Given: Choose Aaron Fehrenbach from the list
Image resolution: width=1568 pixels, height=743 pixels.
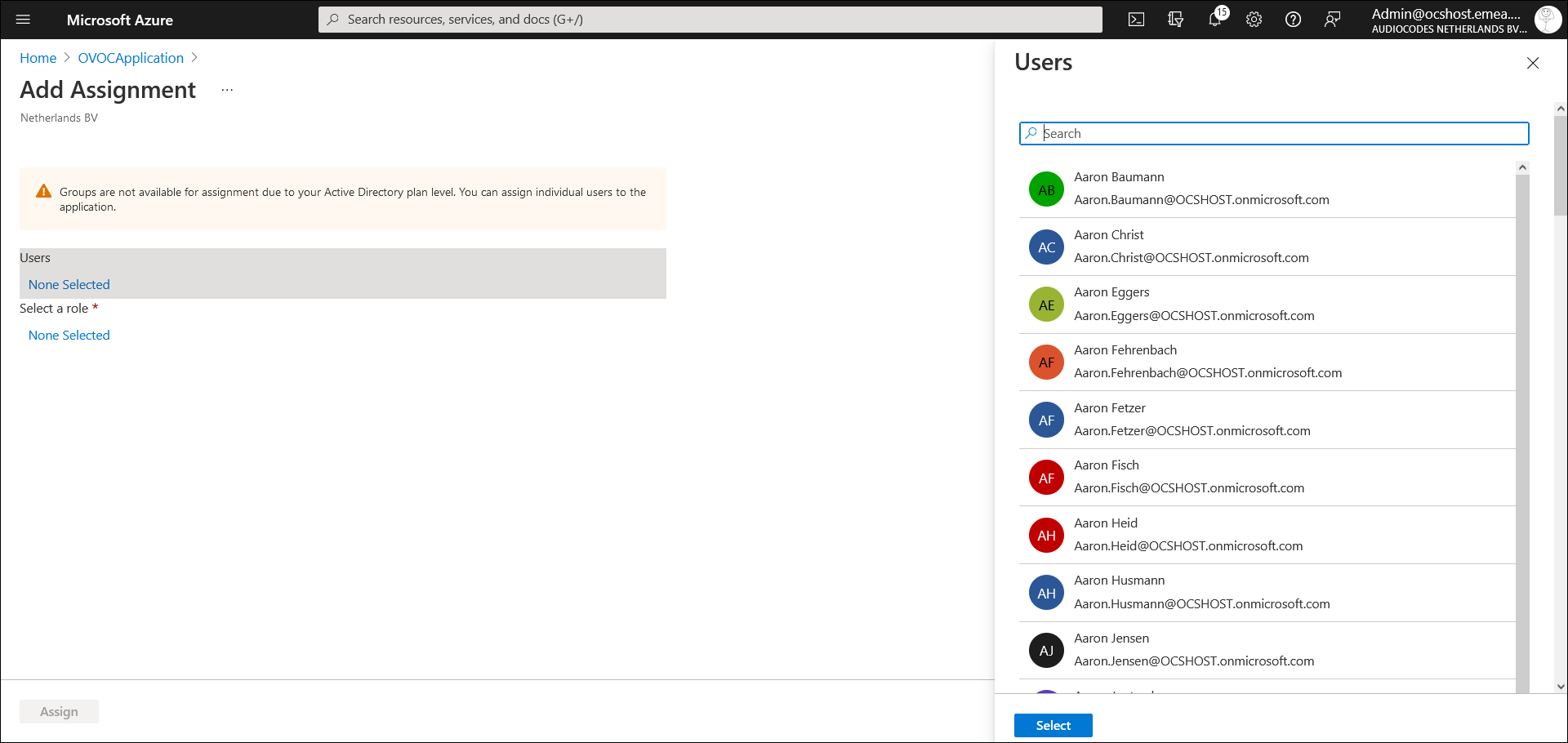Looking at the screenshot, I should (x=1207, y=362).
